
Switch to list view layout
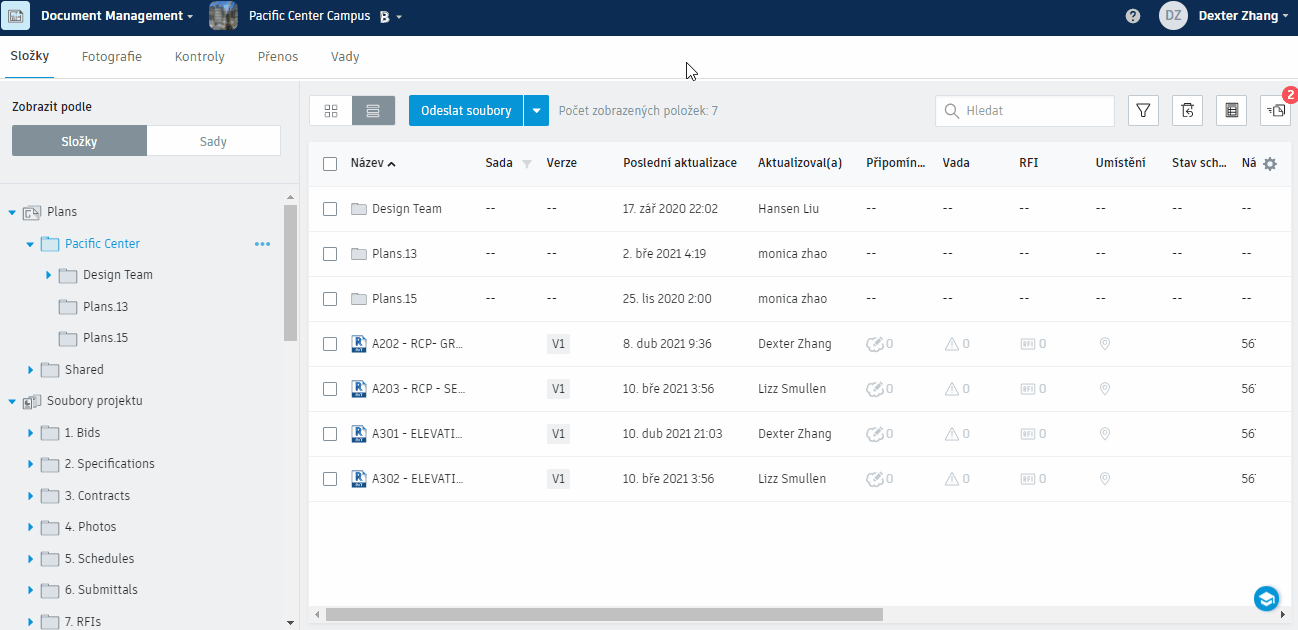coord(373,111)
